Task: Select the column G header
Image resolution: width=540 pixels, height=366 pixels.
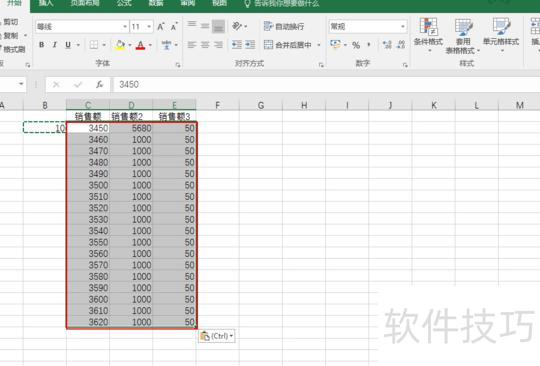Action: coord(261,105)
